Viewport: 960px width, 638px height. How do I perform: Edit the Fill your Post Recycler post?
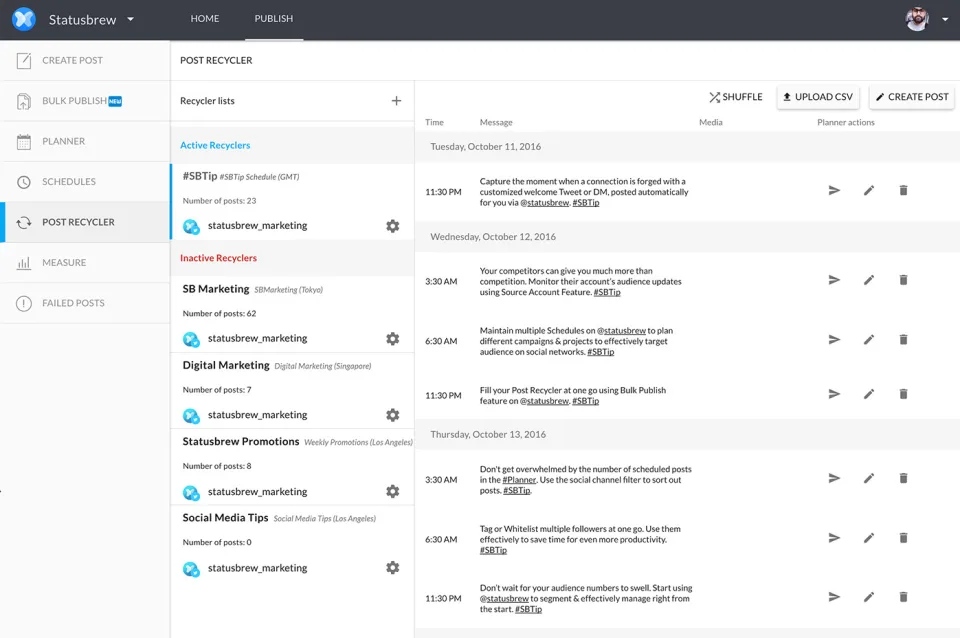pos(869,394)
